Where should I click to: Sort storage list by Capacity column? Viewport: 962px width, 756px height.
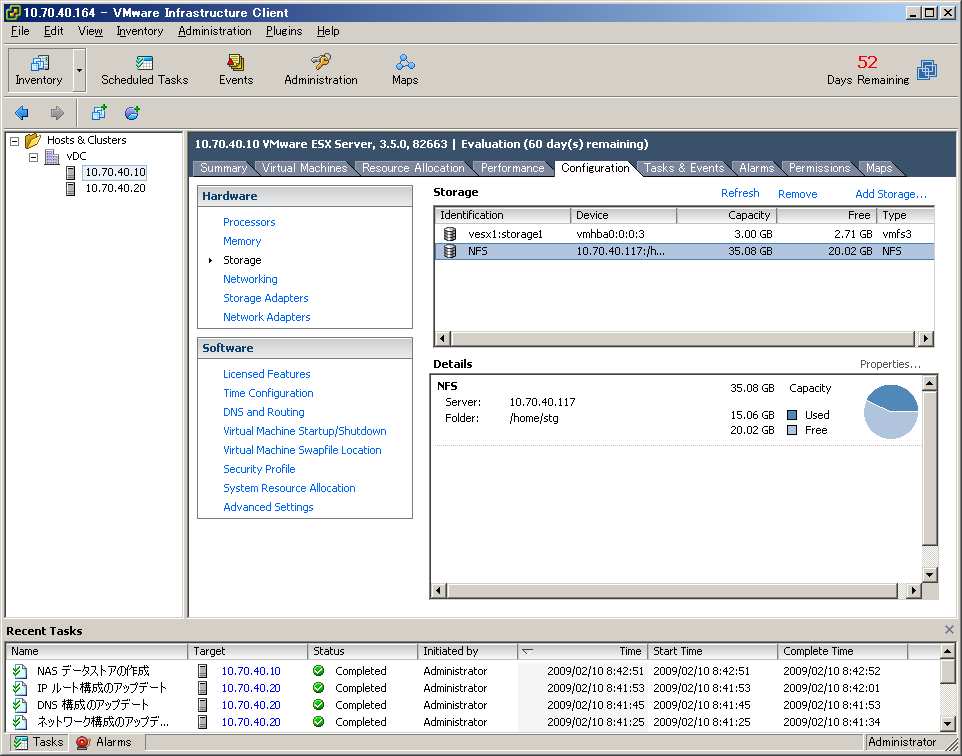click(x=727, y=215)
